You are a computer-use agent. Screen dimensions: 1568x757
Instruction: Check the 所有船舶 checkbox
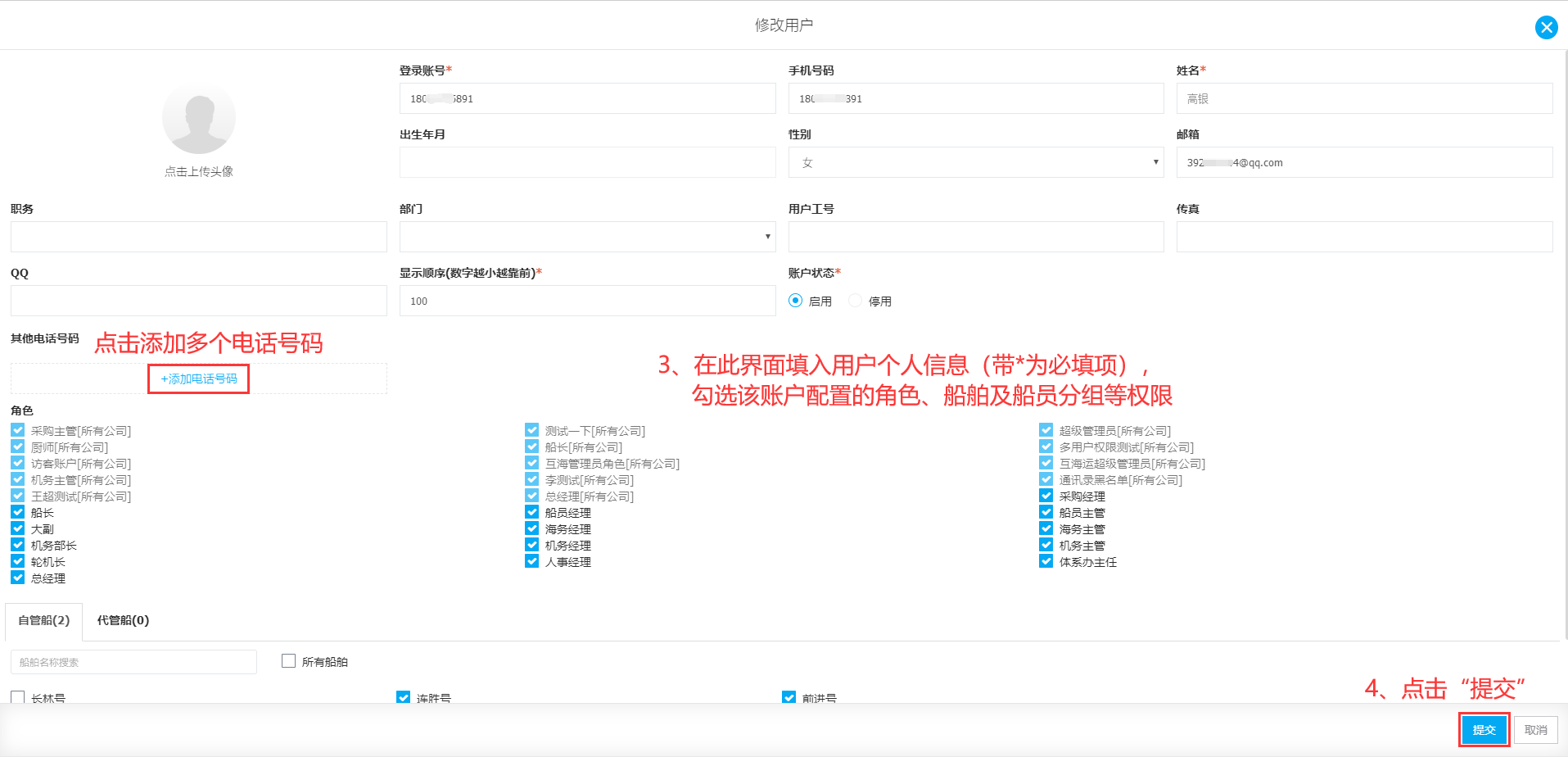click(x=288, y=661)
